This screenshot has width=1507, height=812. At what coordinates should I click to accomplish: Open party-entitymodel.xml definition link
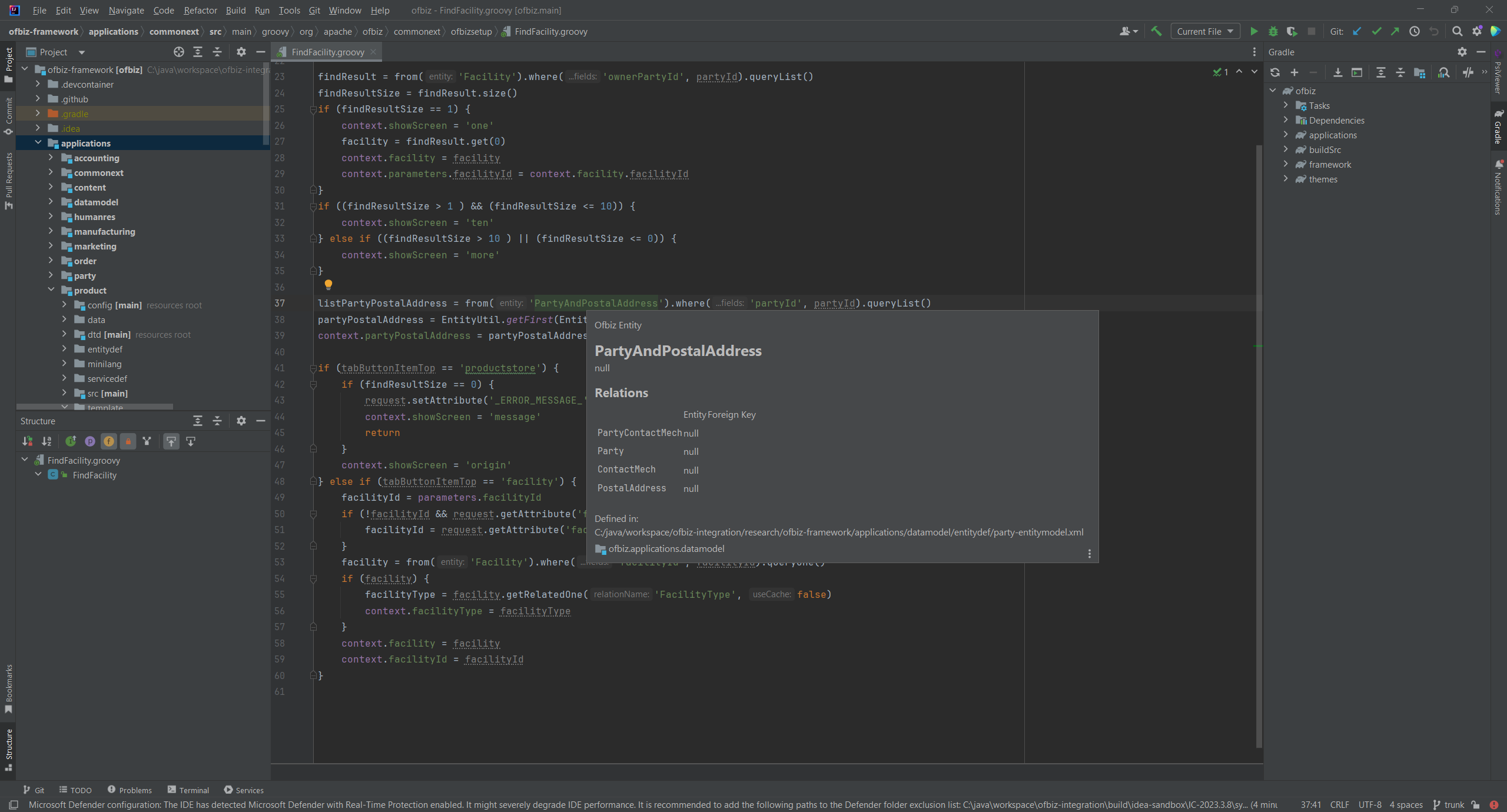click(x=839, y=533)
